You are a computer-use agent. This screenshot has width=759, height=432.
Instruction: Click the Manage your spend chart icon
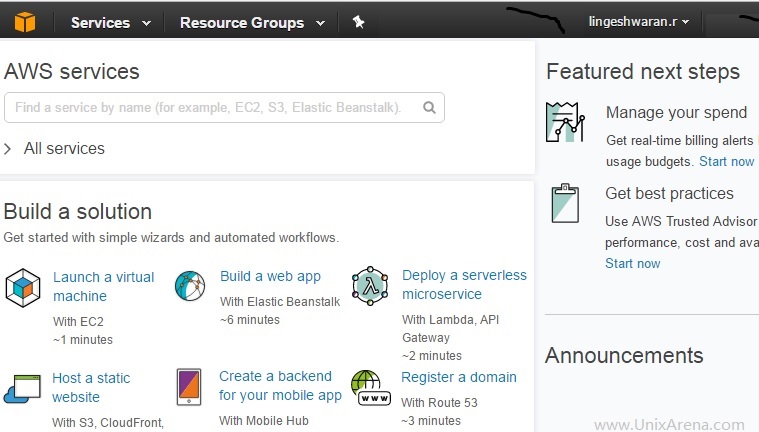pos(565,122)
